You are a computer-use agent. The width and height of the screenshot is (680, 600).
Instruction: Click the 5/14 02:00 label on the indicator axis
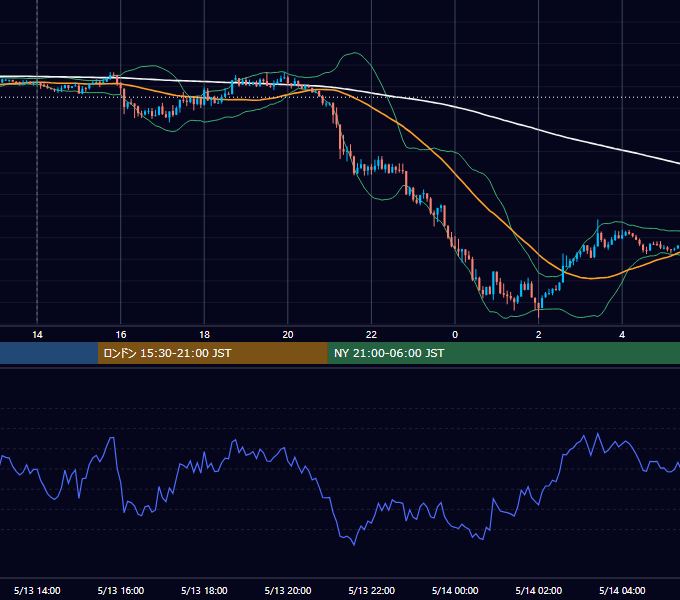point(539,590)
